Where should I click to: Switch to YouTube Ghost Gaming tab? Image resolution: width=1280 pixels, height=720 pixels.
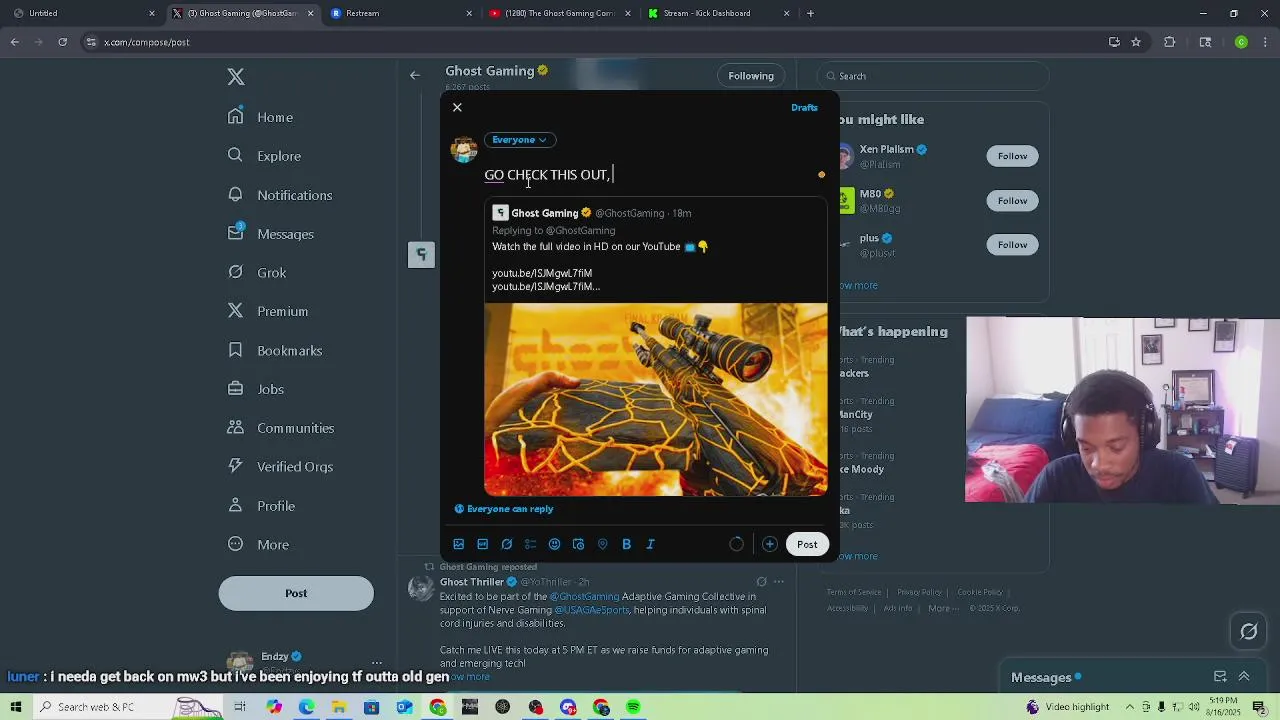pos(558,13)
